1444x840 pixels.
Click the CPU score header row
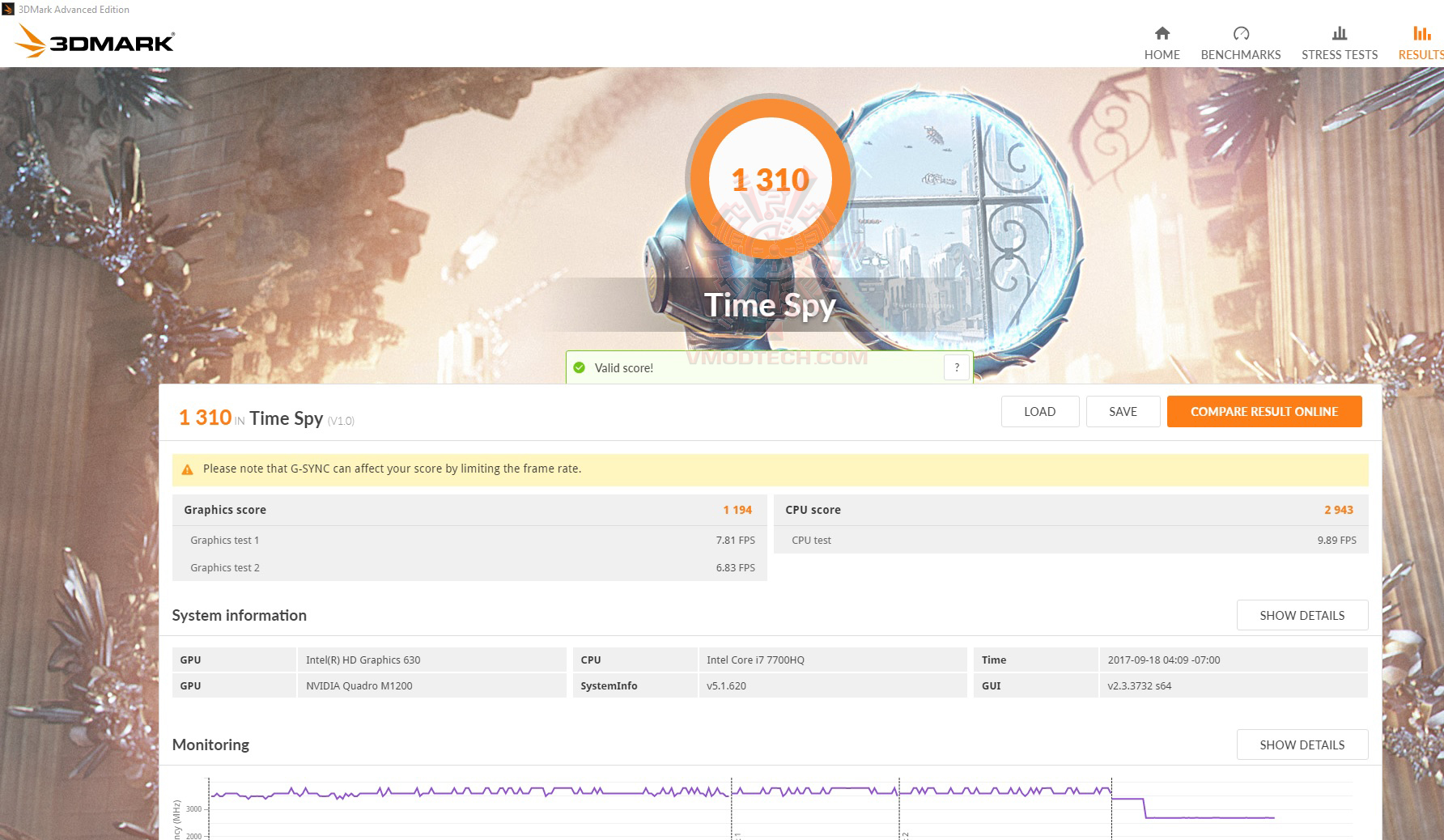tap(1070, 510)
